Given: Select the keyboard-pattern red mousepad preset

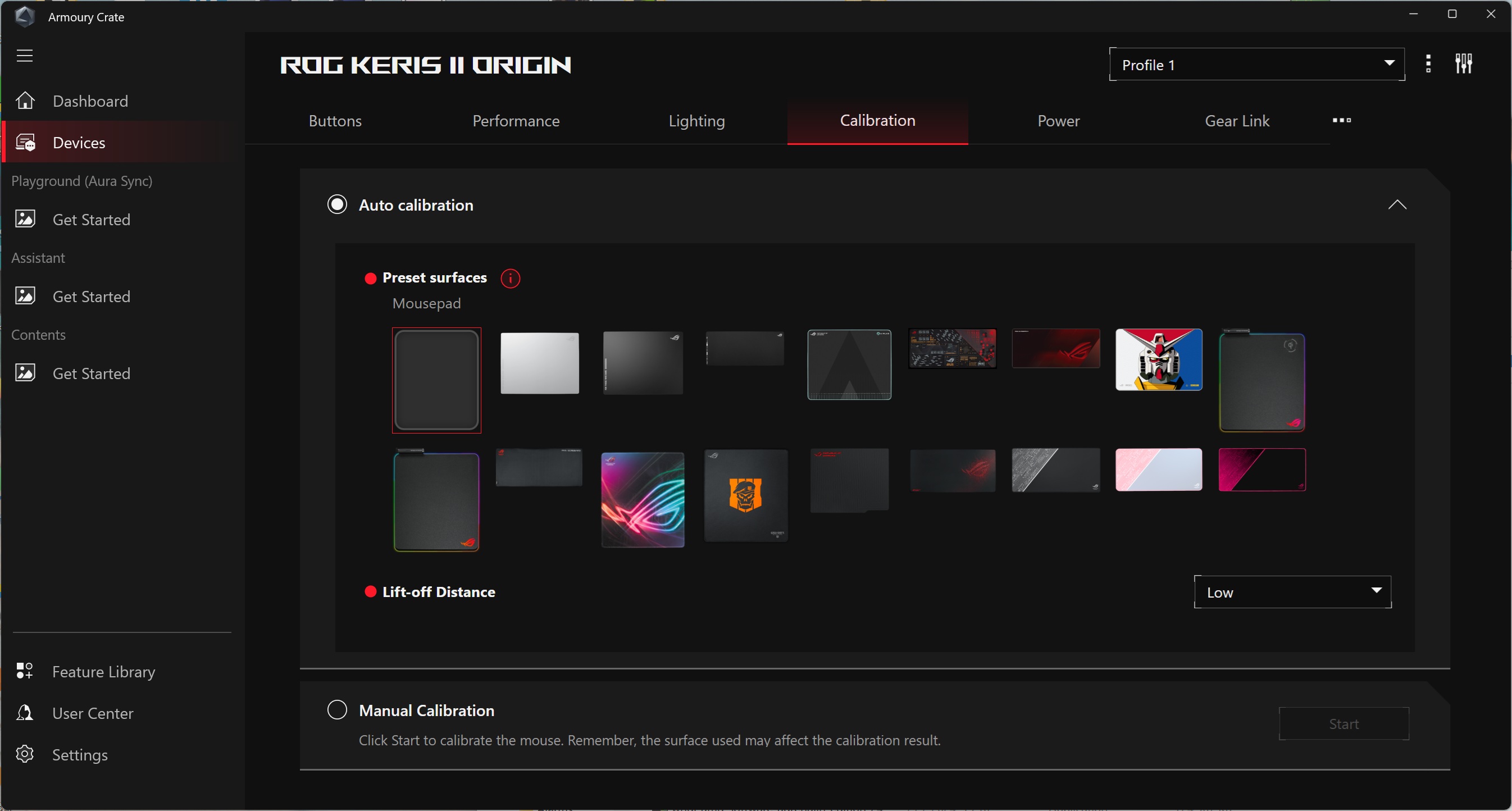Looking at the screenshot, I should click(952, 349).
